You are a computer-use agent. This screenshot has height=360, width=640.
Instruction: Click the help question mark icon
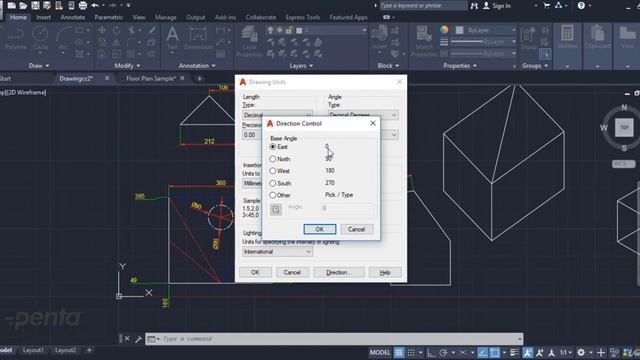(x=581, y=5)
